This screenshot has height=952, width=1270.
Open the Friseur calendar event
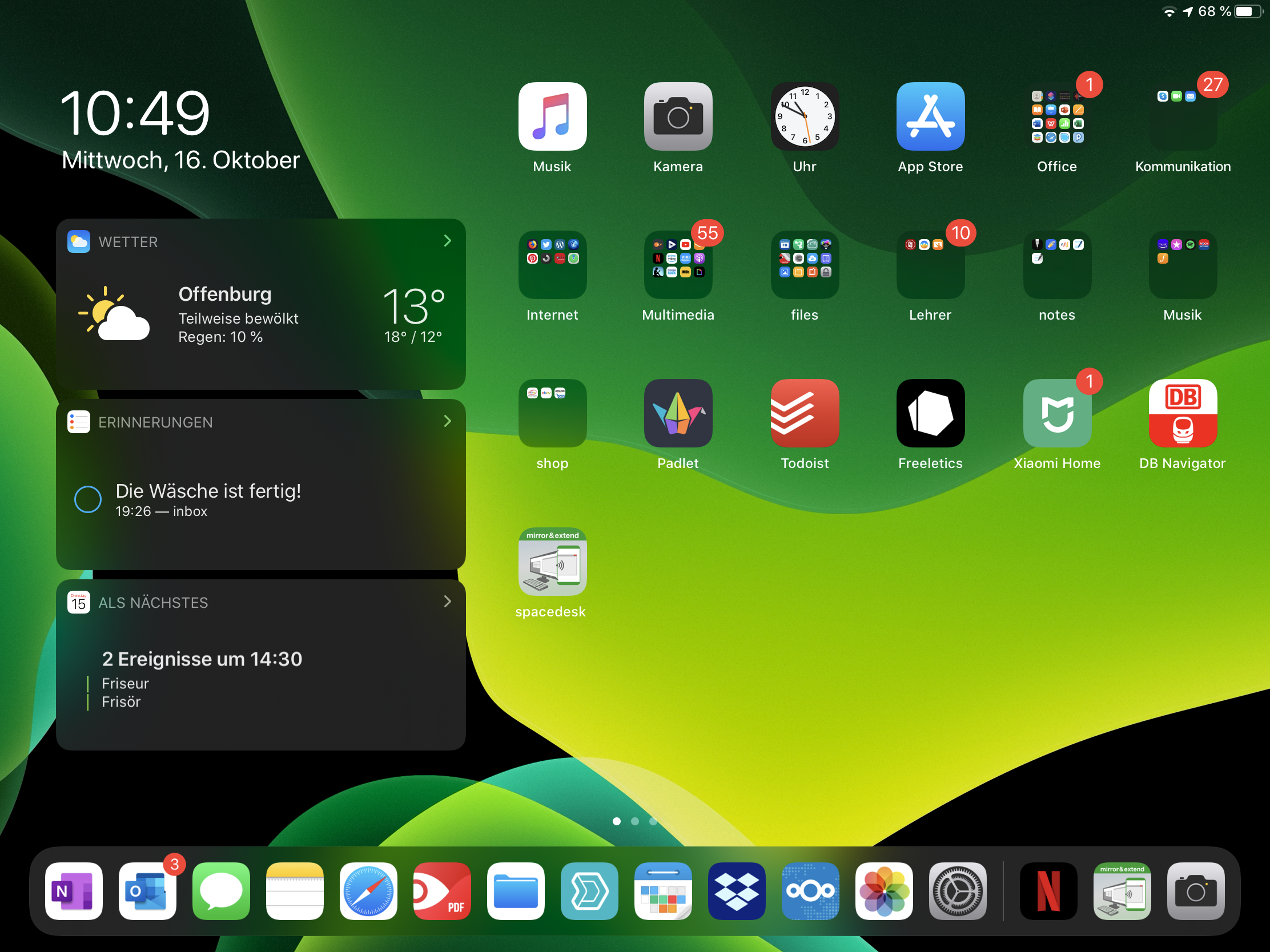125,683
